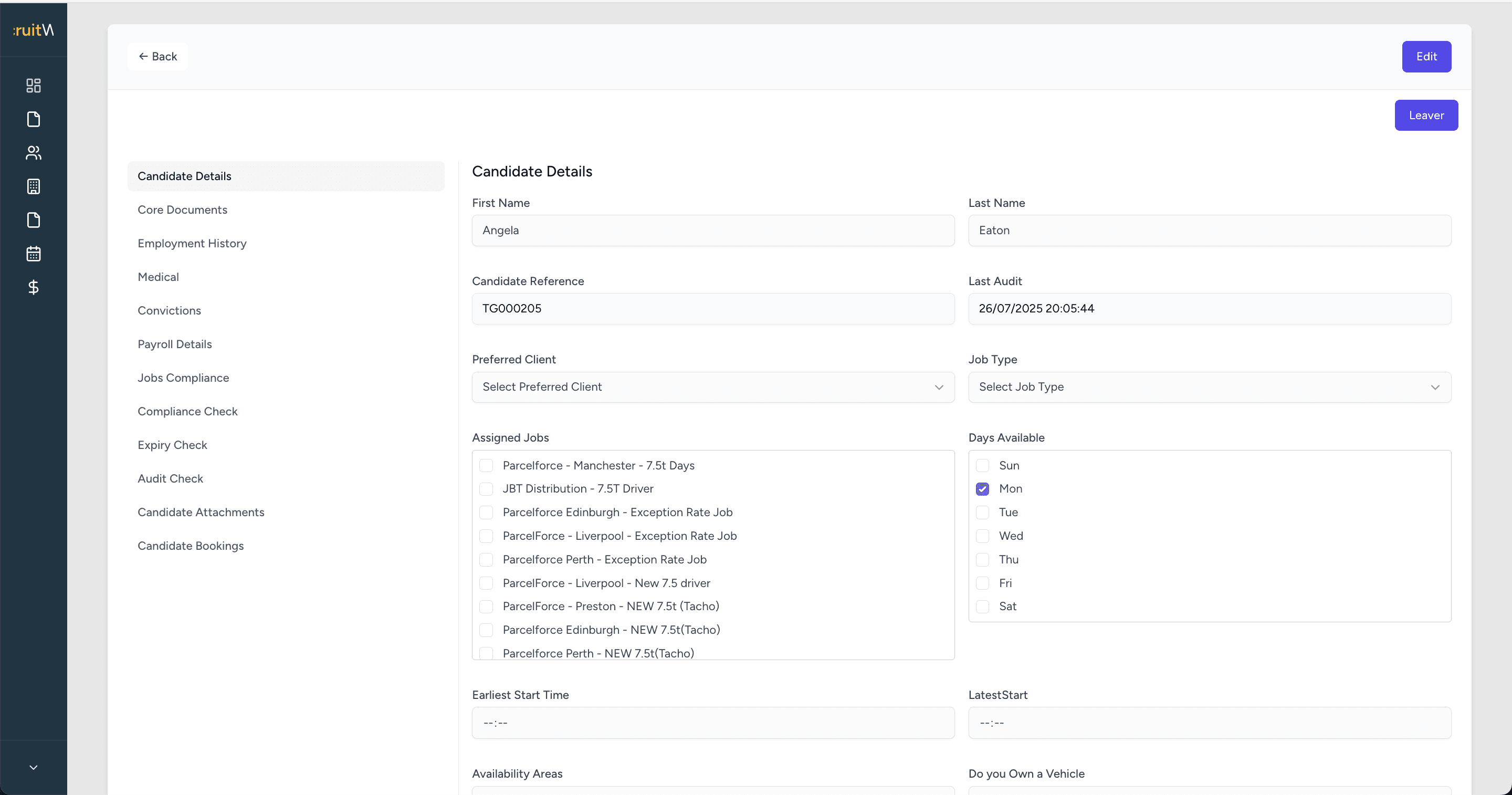Check JBT Distribution - 7.5T Driver
The height and width of the screenshot is (795, 1512).
point(486,489)
